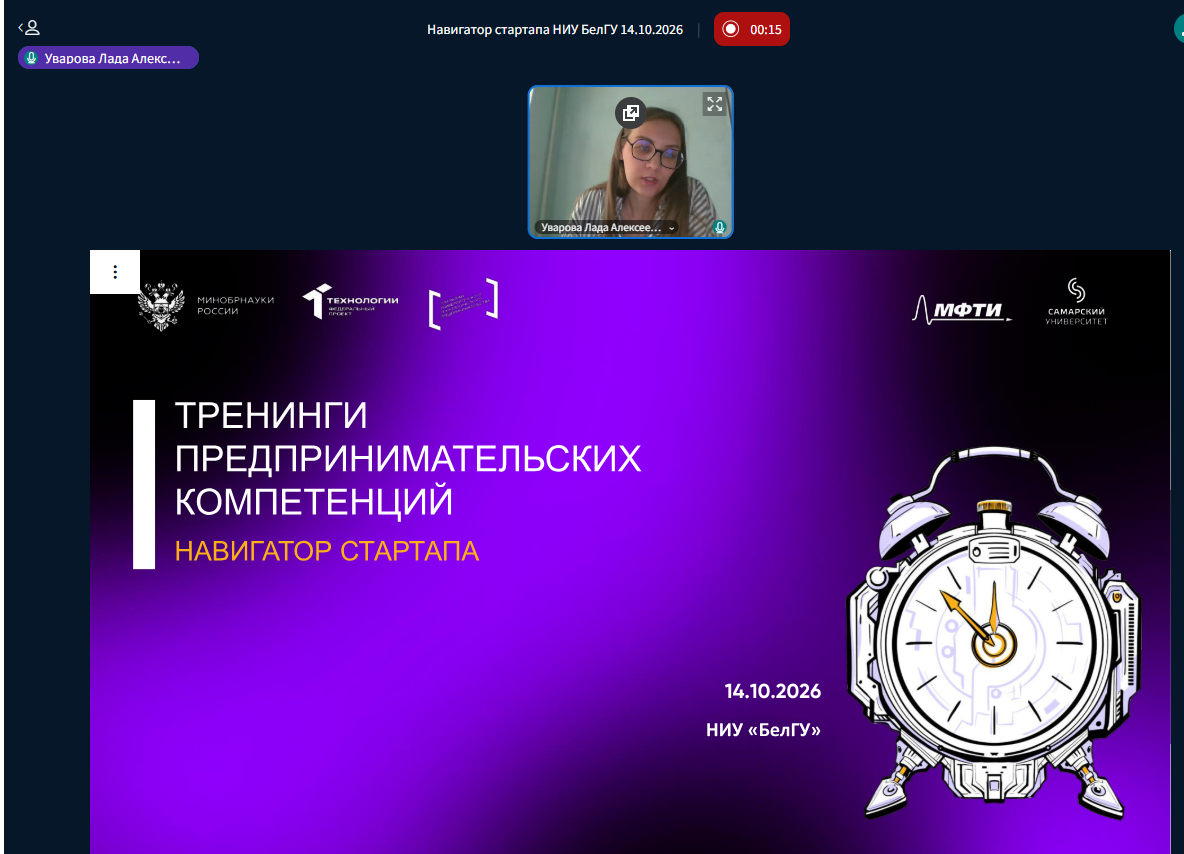The image size is (1184, 854).
Task: Click the Технологии federal project logo
Action: coord(350,301)
